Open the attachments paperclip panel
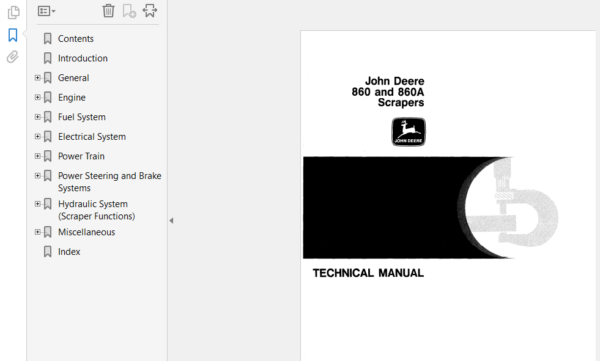 tap(13, 57)
